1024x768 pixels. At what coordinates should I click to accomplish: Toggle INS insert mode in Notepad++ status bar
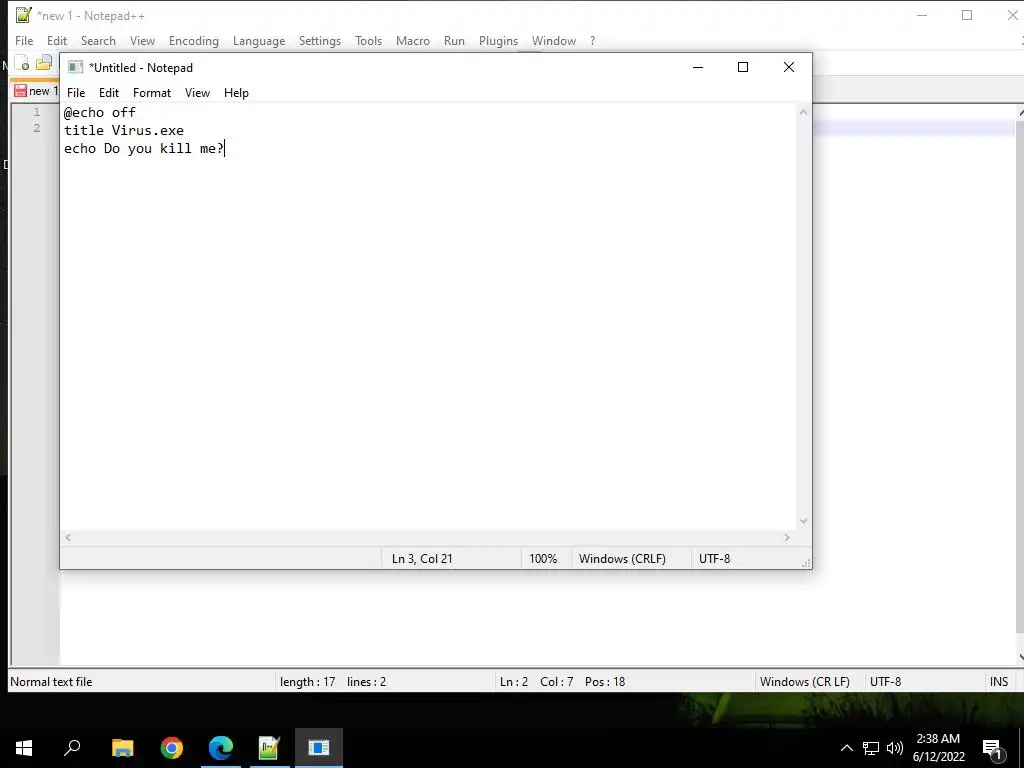click(x=999, y=682)
